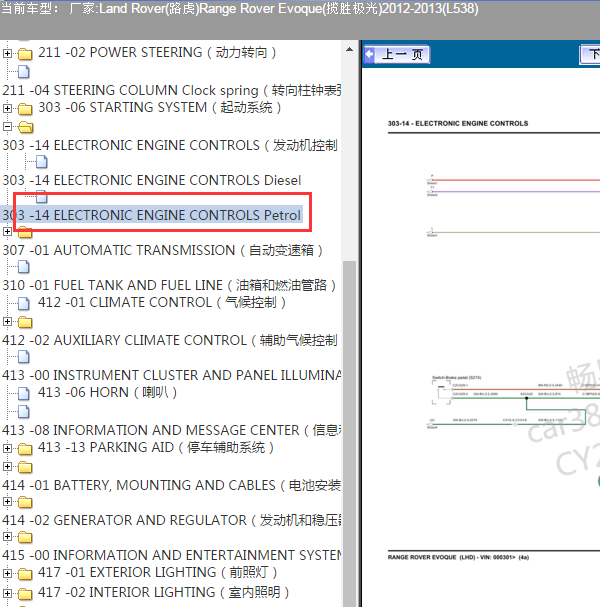This screenshot has width=600, height=607.
Task: Select '211 -04 STEERING COLUMN Clock spring' label
Action: 171,90
